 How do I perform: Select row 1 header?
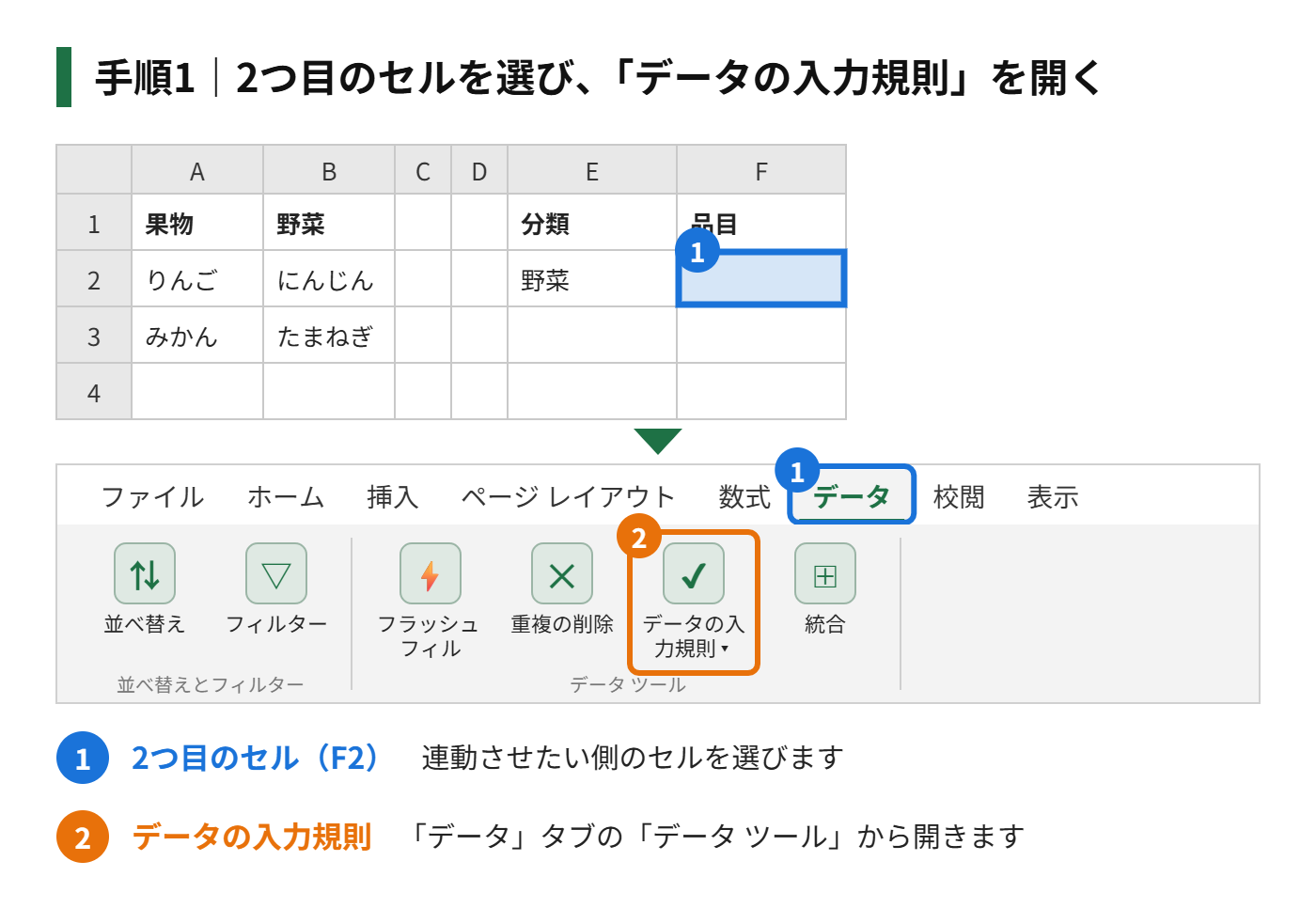click(94, 223)
